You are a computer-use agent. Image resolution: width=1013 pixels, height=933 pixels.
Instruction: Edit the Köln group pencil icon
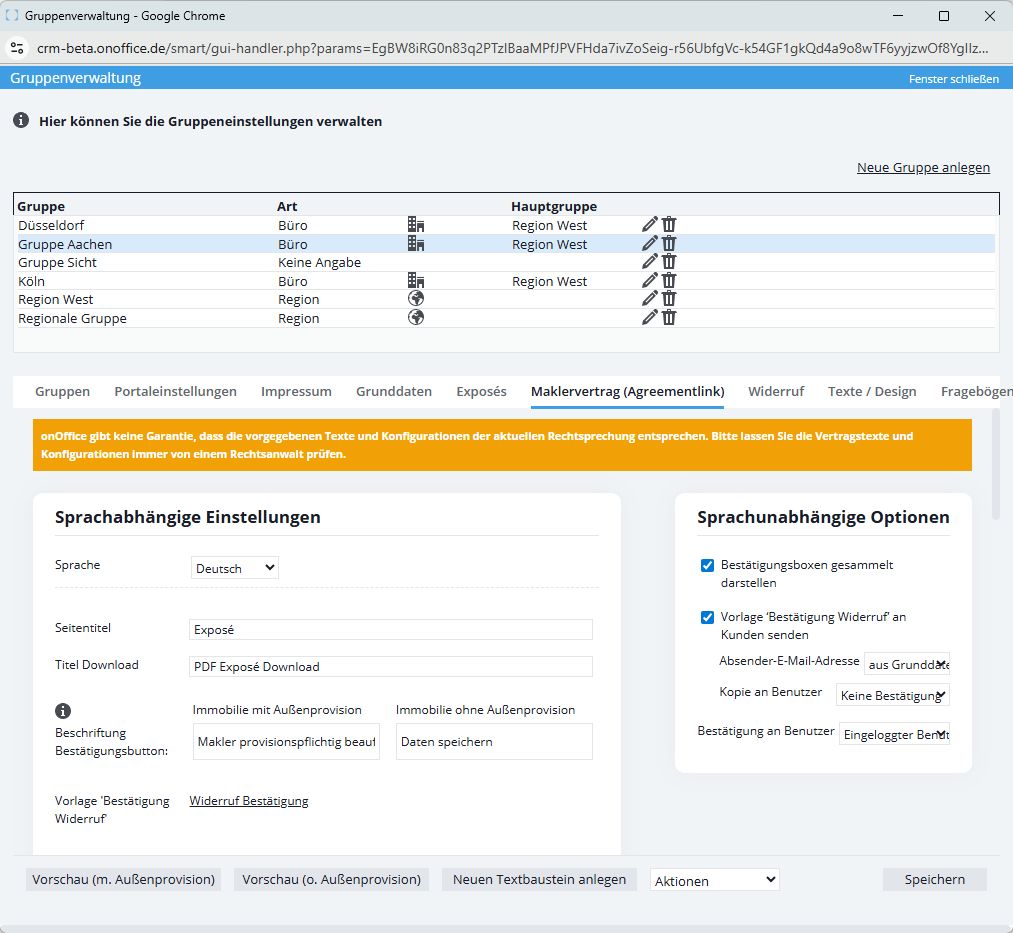[x=649, y=280]
